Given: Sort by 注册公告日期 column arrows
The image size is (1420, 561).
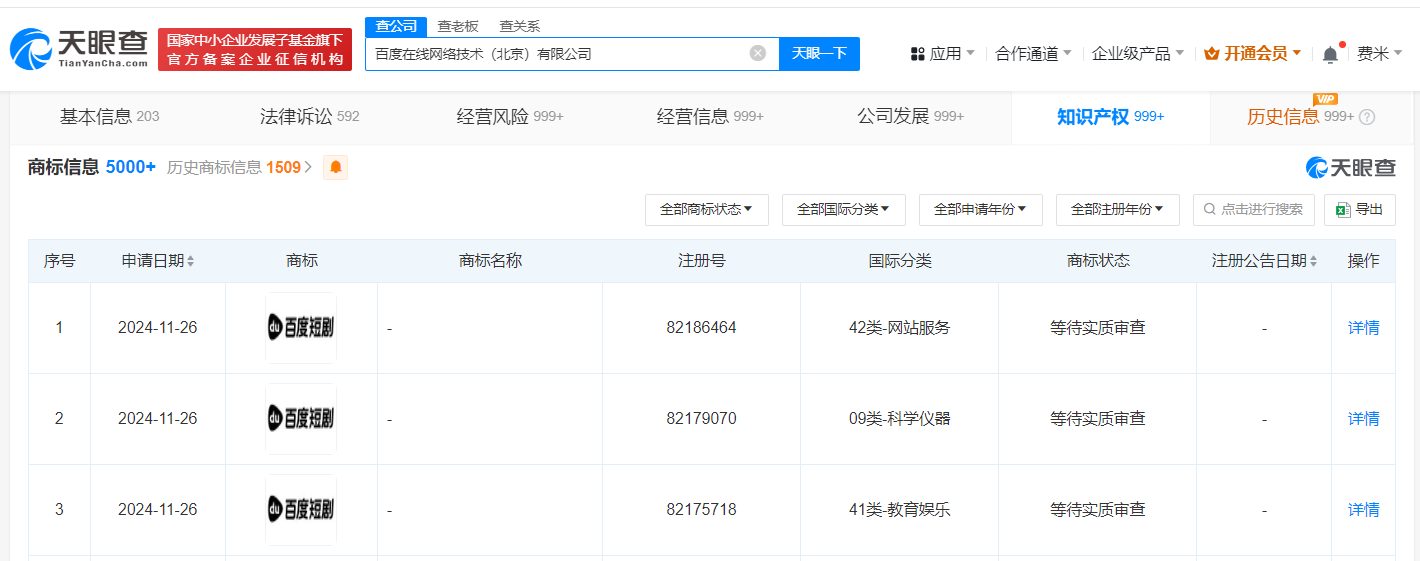Looking at the screenshot, I should pyautogui.click(x=1313, y=261).
